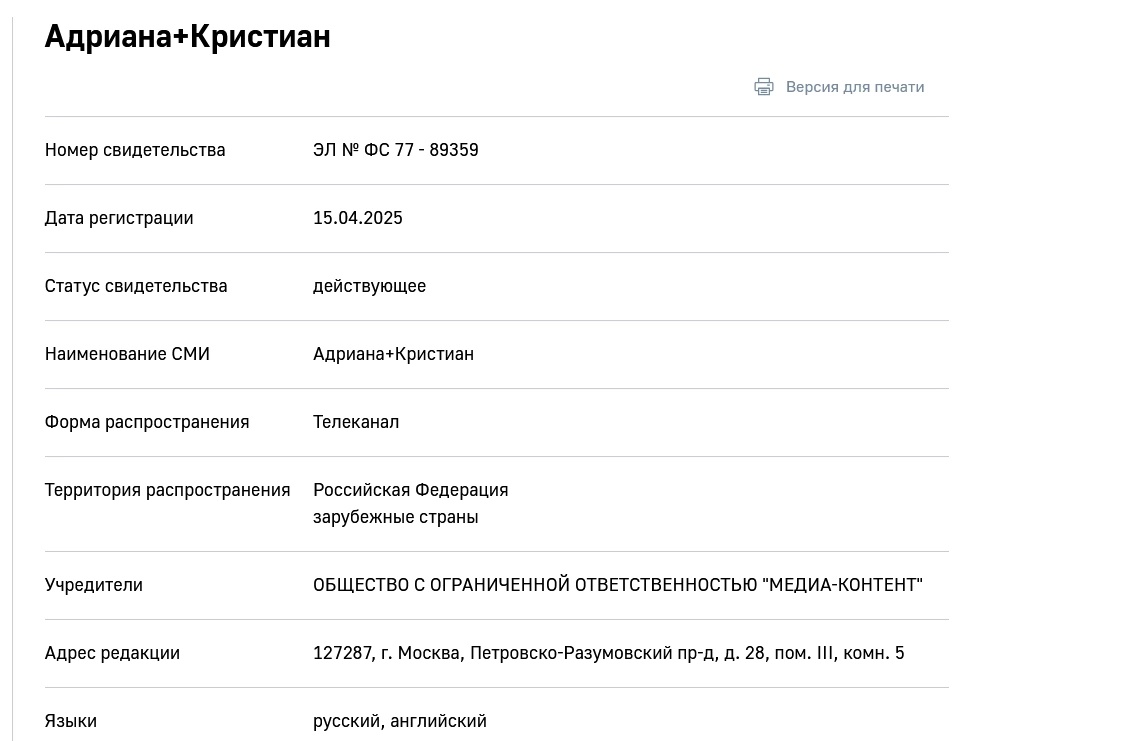Click the printer icon
The width and height of the screenshot is (1123, 741).
(763, 87)
